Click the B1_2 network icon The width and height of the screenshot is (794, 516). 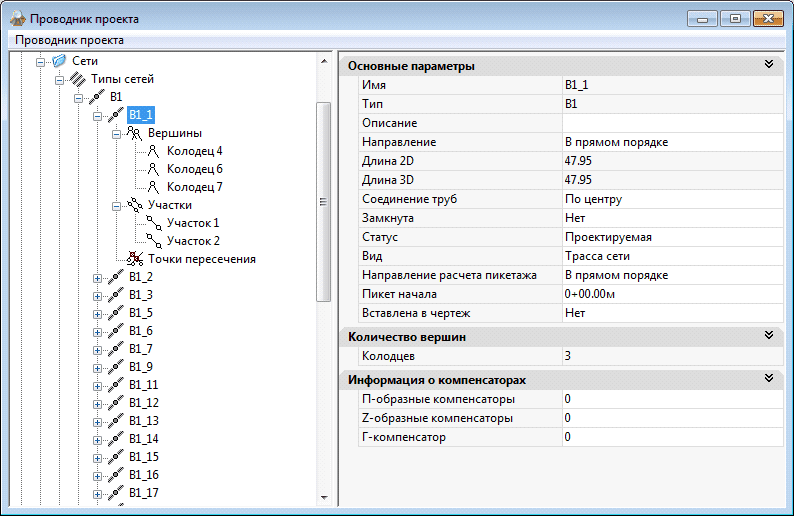pos(115,277)
